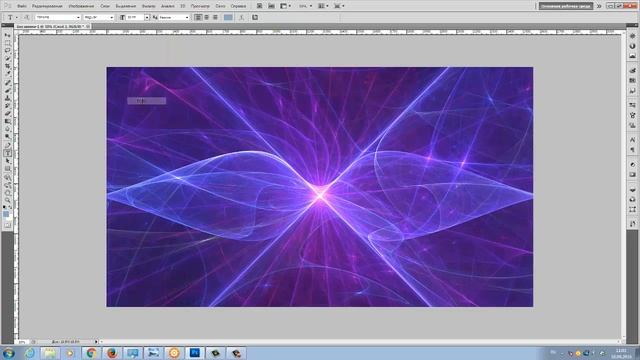Open the Выделение menu

pos(125,6)
